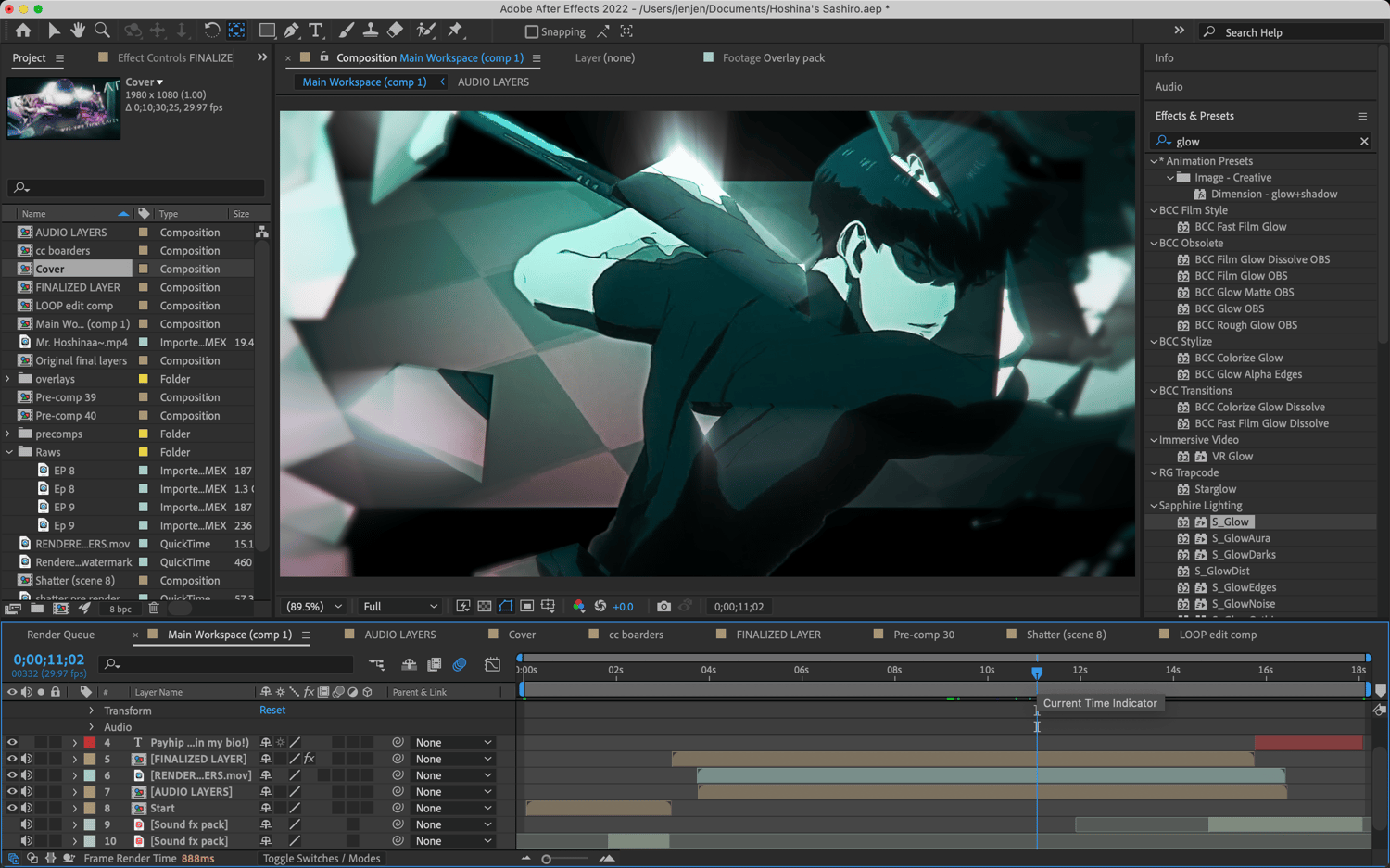This screenshot has height=868, width=1390.
Task: Reset the layer Transform properties
Action: (272, 711)
